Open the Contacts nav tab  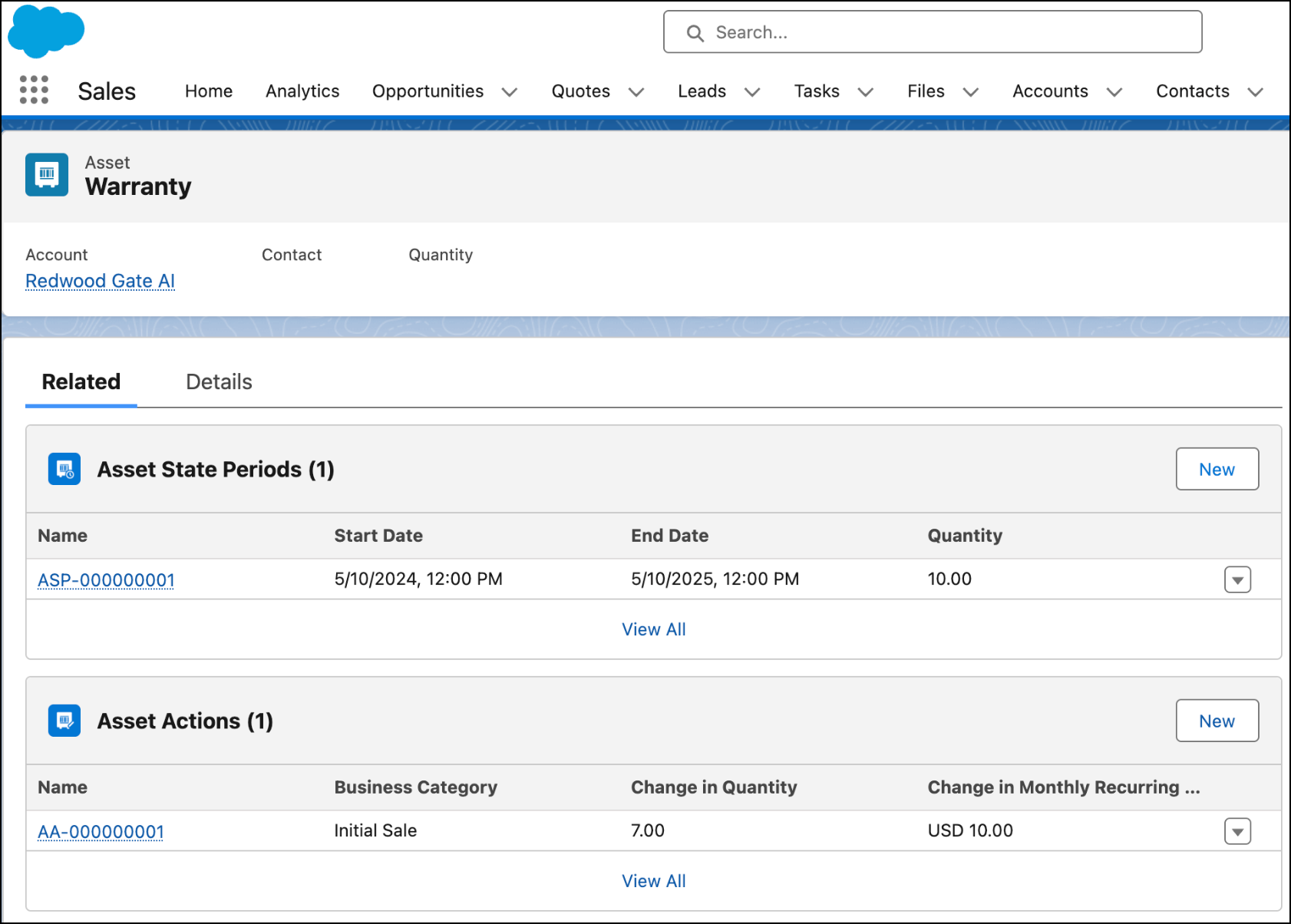coord(1193,91)
